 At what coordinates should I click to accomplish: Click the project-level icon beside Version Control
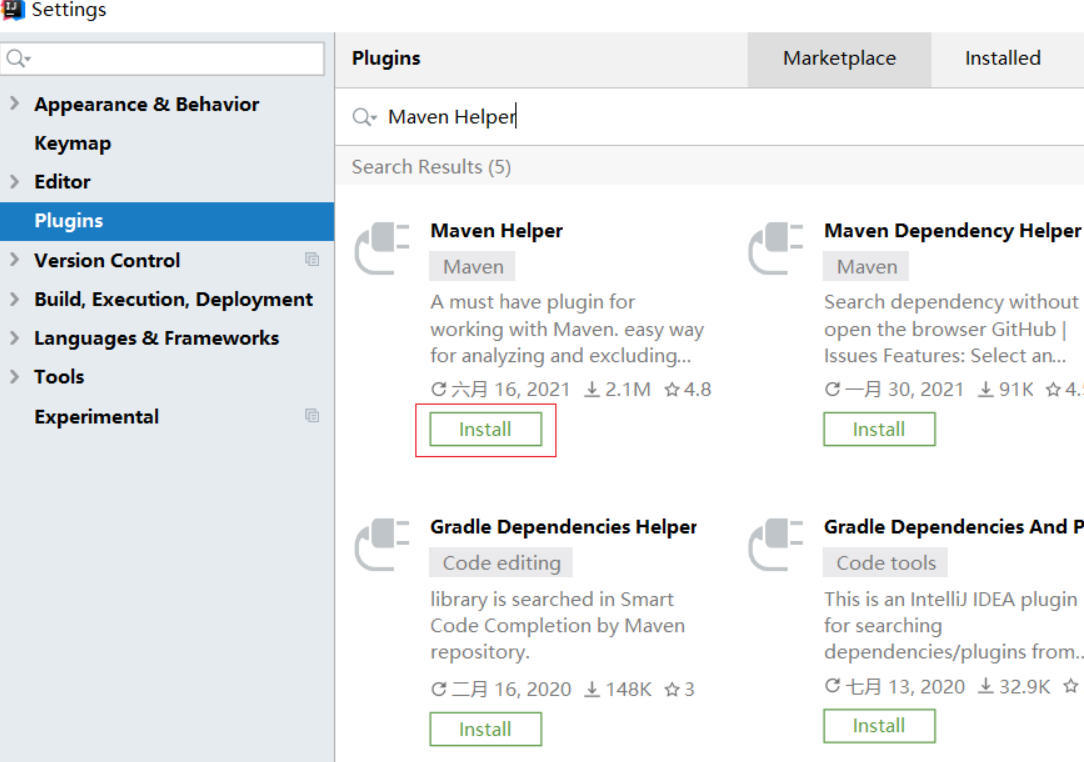pyautogui.click(x=312, y=259)
